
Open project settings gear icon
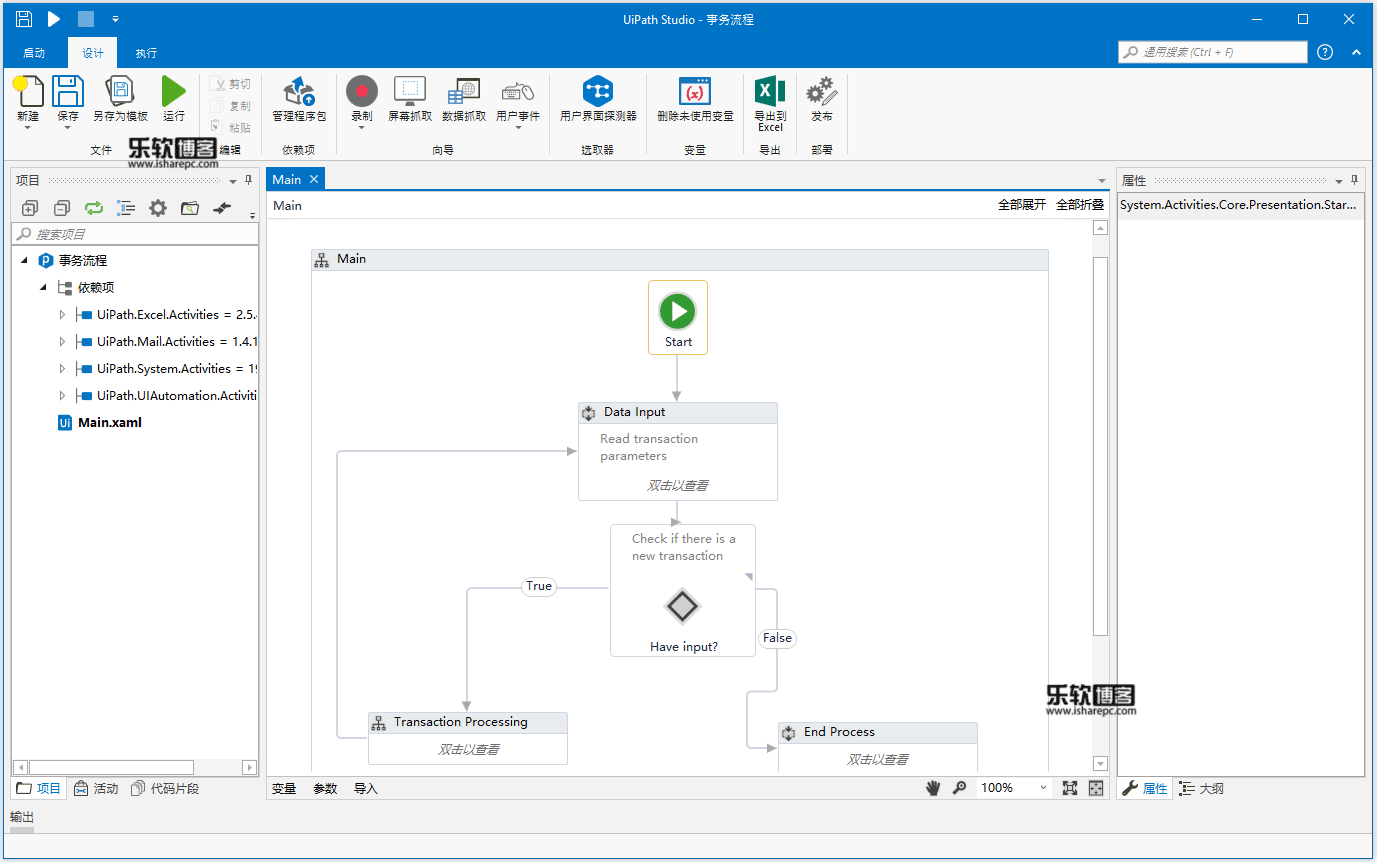click(x=158, y=208)
